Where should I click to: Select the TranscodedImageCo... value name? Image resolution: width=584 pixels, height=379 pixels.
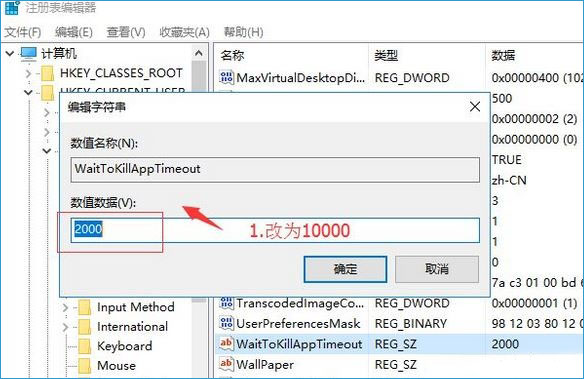pyautogui.click(x=300, y=303)
